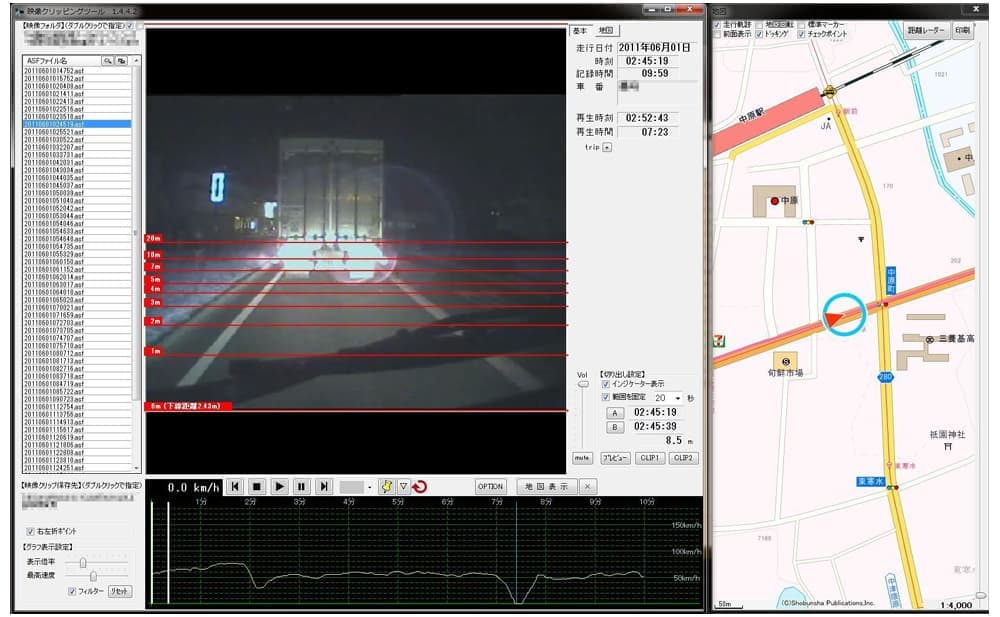This screenshot has height=617, width=1000.
Task: Skip to the previous video file
Action: point(235,486)
